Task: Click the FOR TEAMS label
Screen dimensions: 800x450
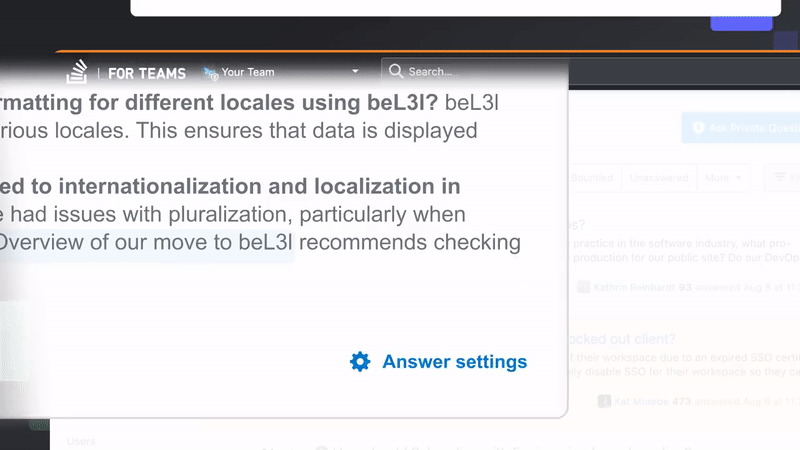Action: [x=147, y=73]
